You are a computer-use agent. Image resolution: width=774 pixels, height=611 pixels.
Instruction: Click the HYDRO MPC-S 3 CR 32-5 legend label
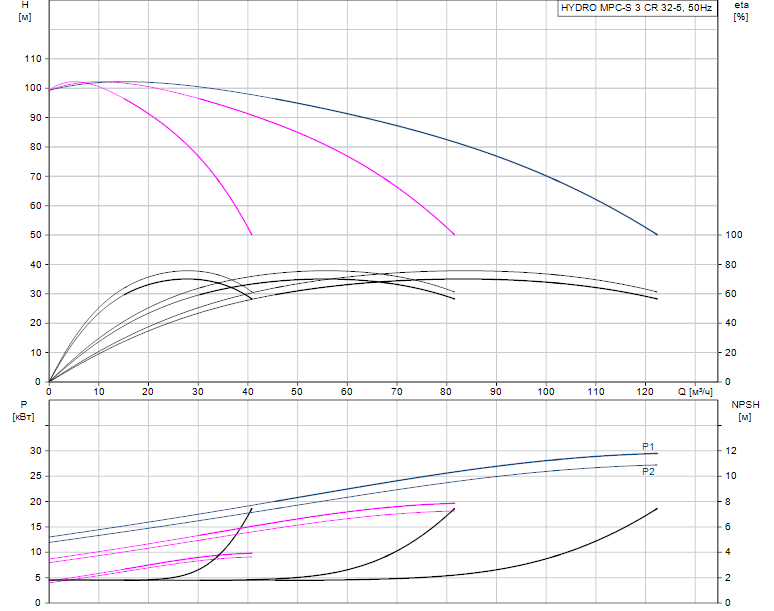(x=637, y=9)
